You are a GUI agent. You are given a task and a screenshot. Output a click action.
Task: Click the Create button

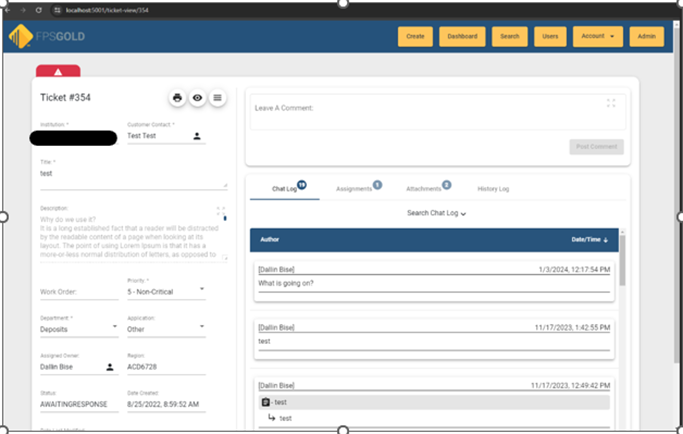(x=415, y=36)
